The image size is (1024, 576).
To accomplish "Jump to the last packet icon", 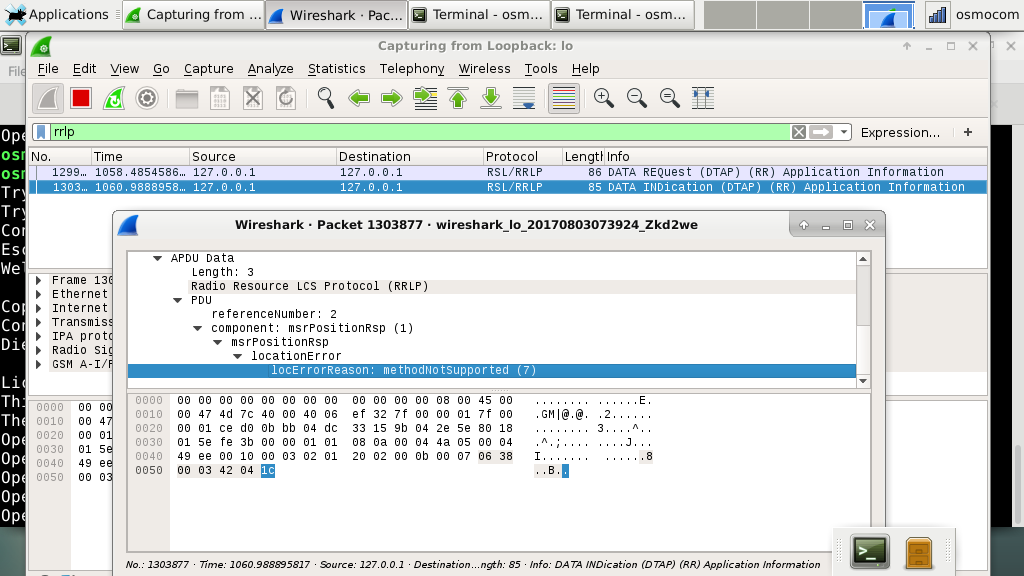I will pyautogui.click(x=491, y=99).
